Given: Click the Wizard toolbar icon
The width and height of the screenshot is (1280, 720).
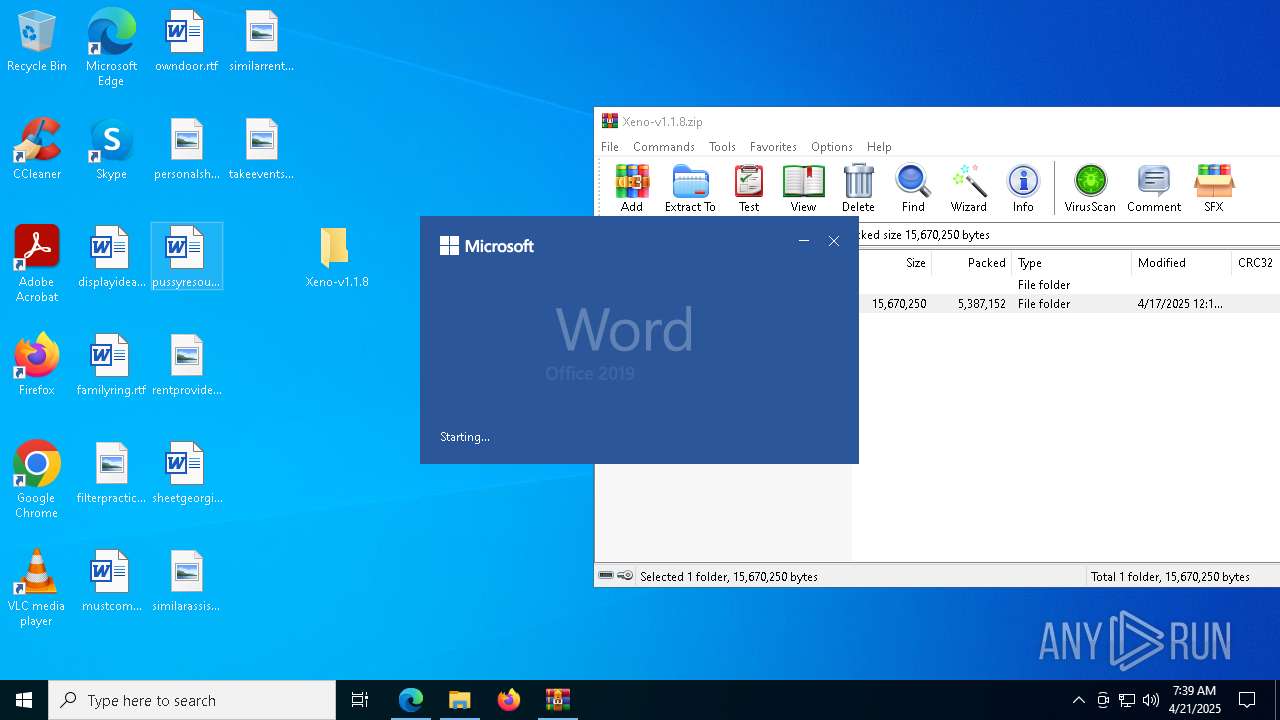Looking at the screenshot, I should coord(968,189).
